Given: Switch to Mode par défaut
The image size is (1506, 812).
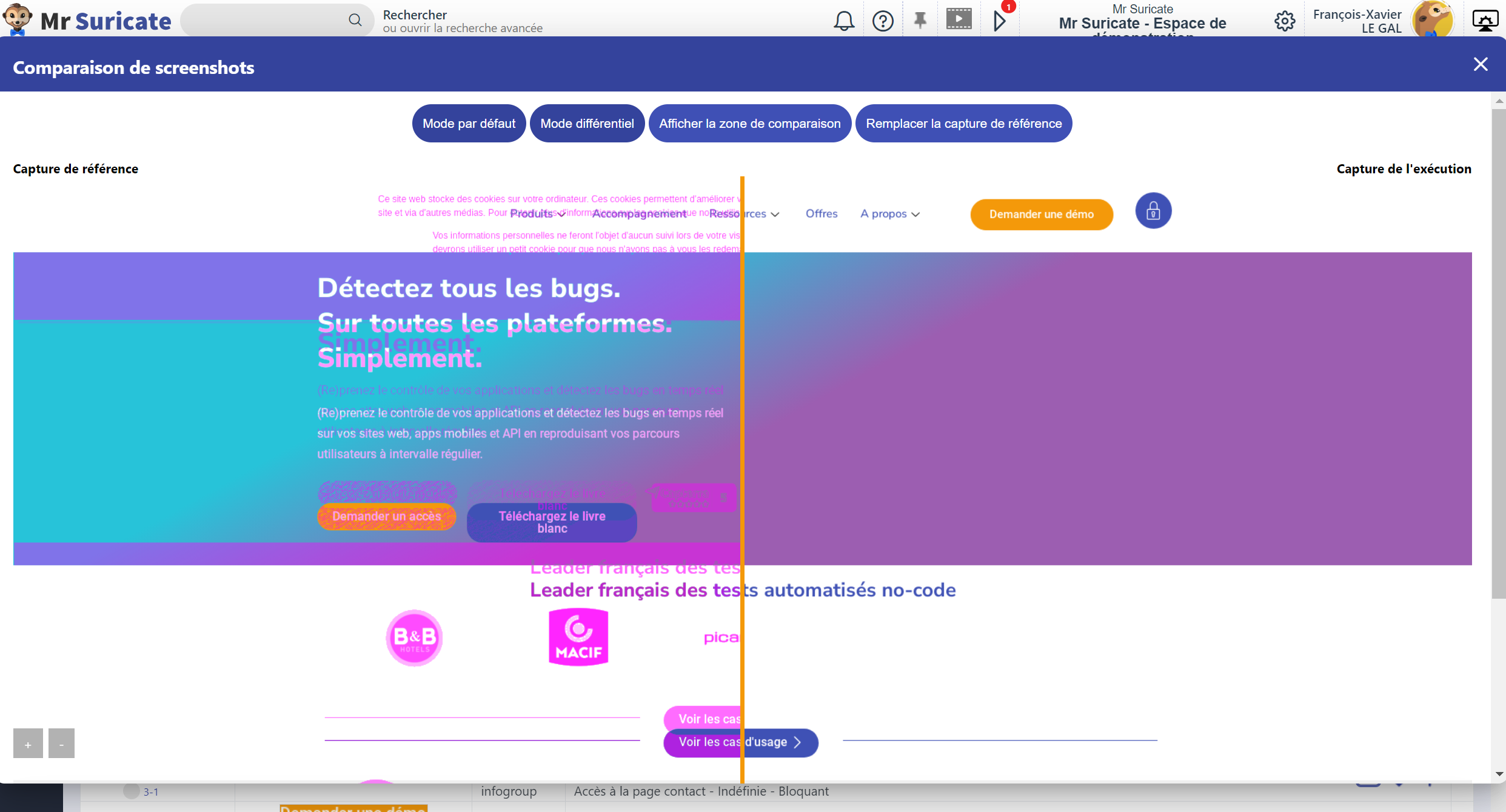Looking at the screenshot, I should click(x=469, y=124).
